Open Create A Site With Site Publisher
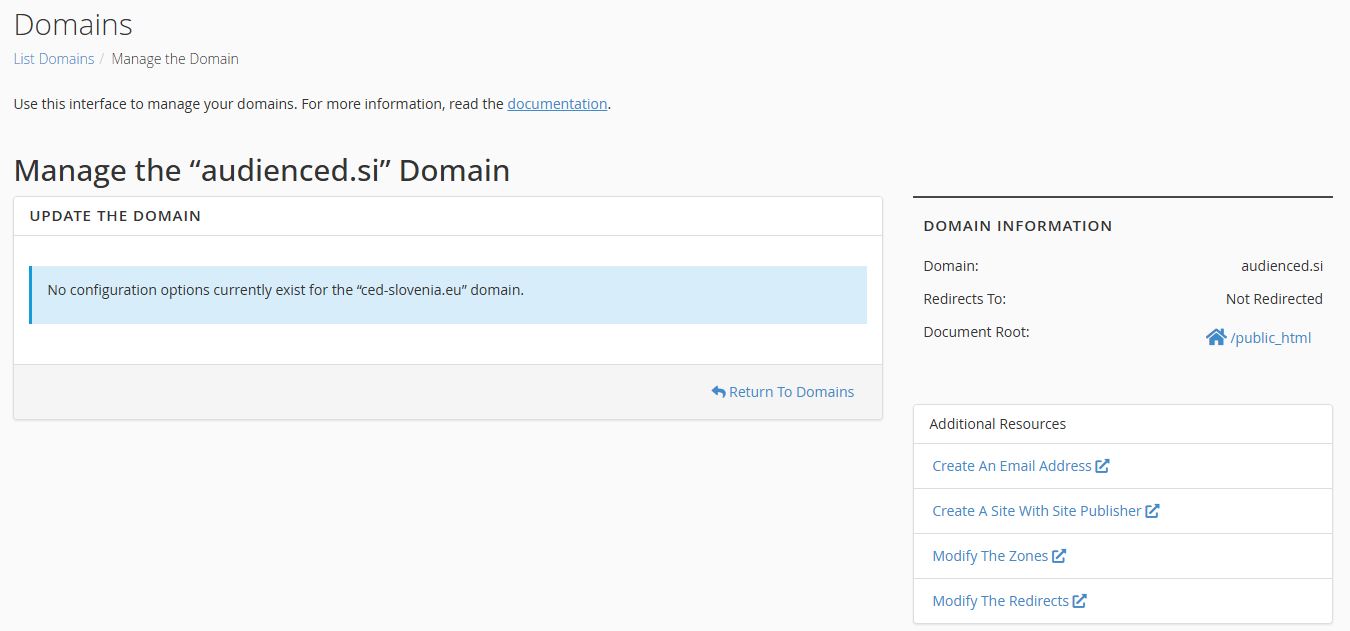Screen dimensions: 1350x631 [1036, 511]
